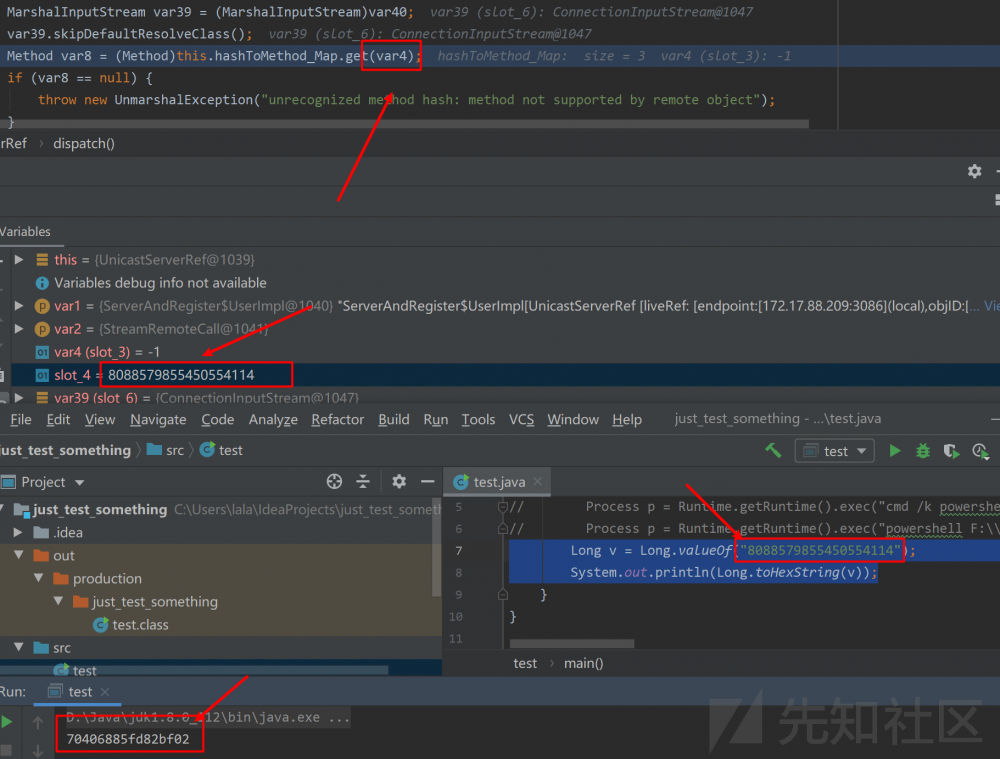Click the Project tree horizontal scrollbar
This screenshot has height=759, width=1000.
pyautogui.click(x=195, y=670)
